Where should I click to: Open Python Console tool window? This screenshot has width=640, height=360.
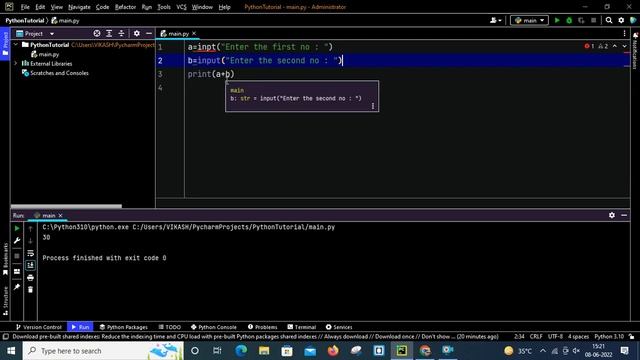213,327
